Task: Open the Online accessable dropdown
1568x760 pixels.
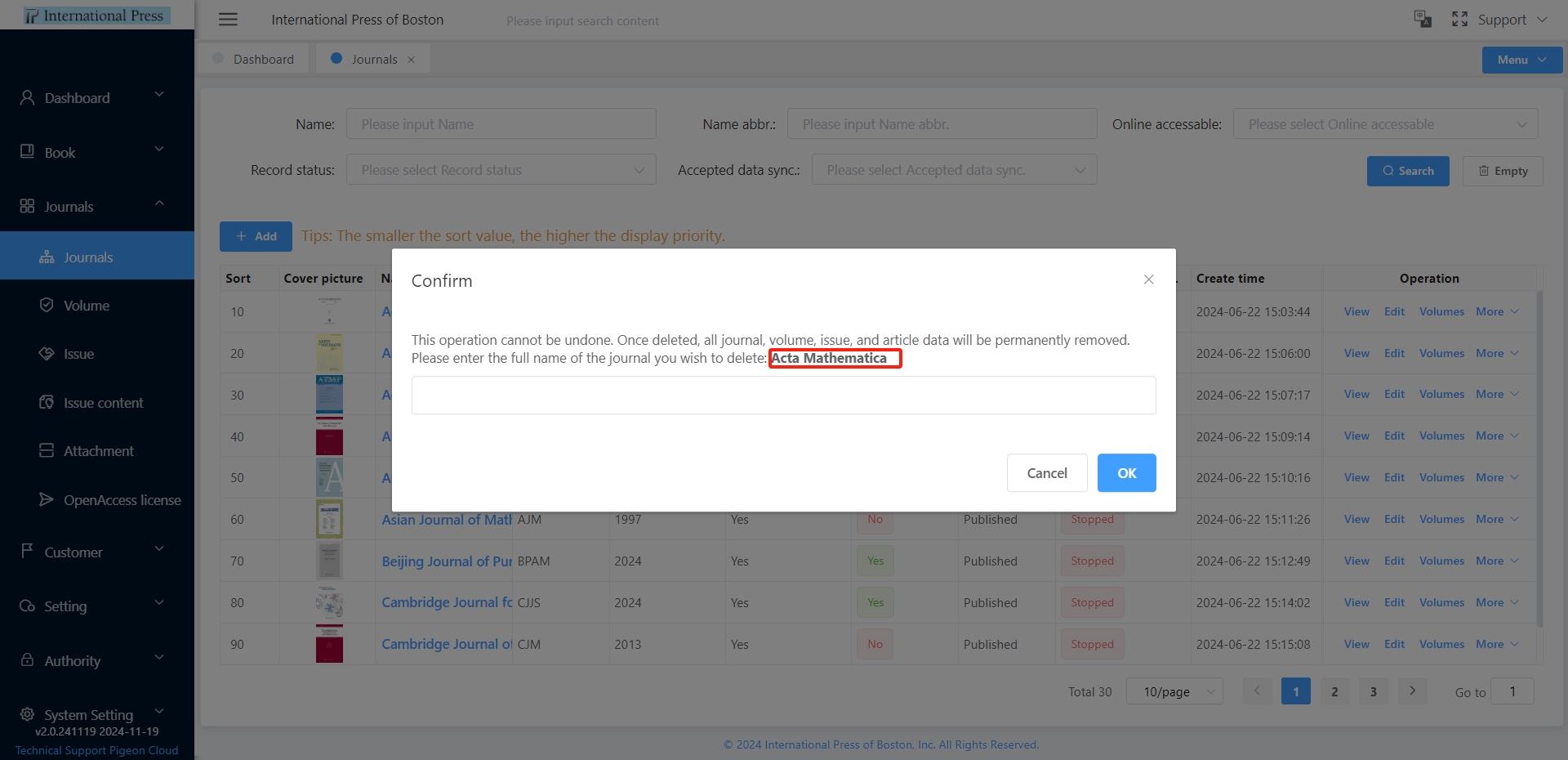Action: click(1385, 124)
